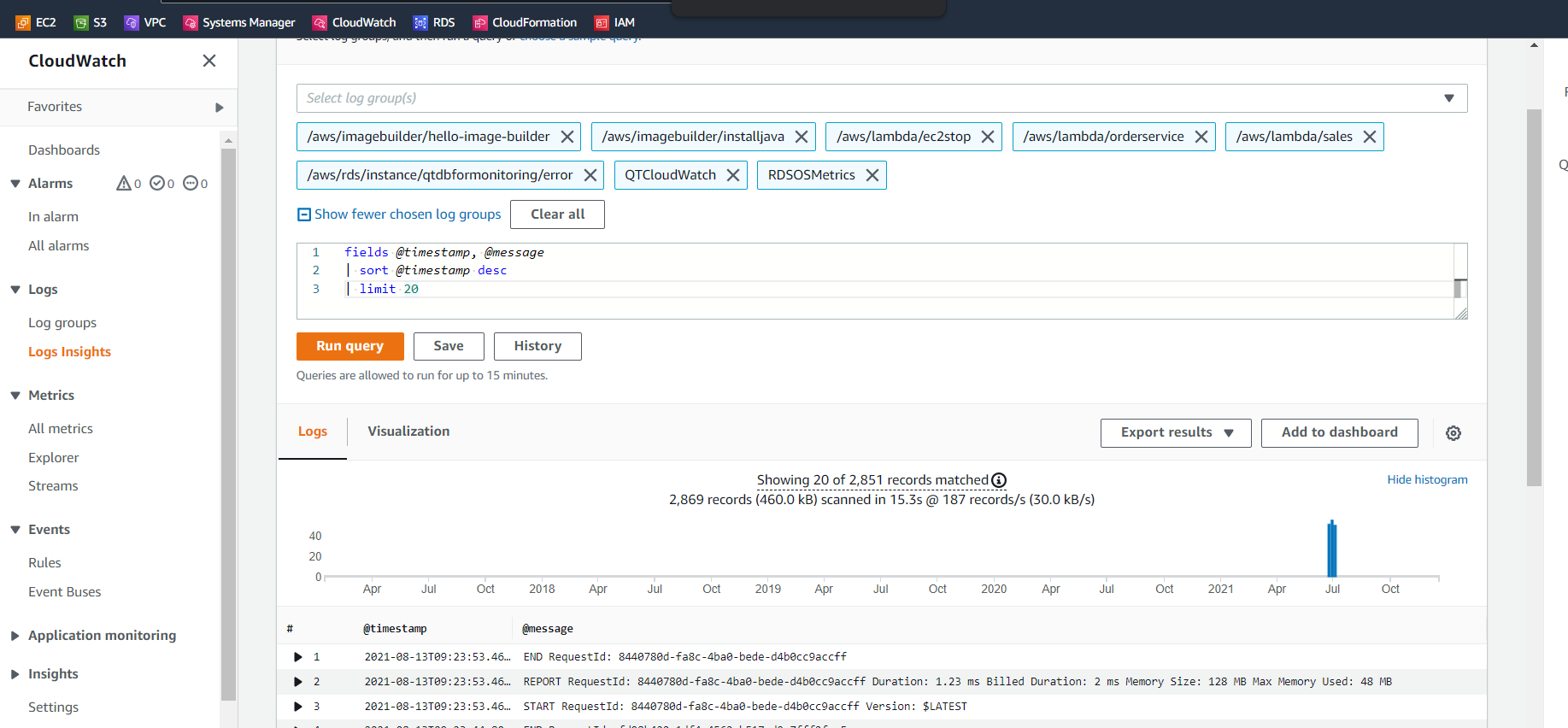
Task: Open the Export results dropdown
Action: [x=1176, y=433]
